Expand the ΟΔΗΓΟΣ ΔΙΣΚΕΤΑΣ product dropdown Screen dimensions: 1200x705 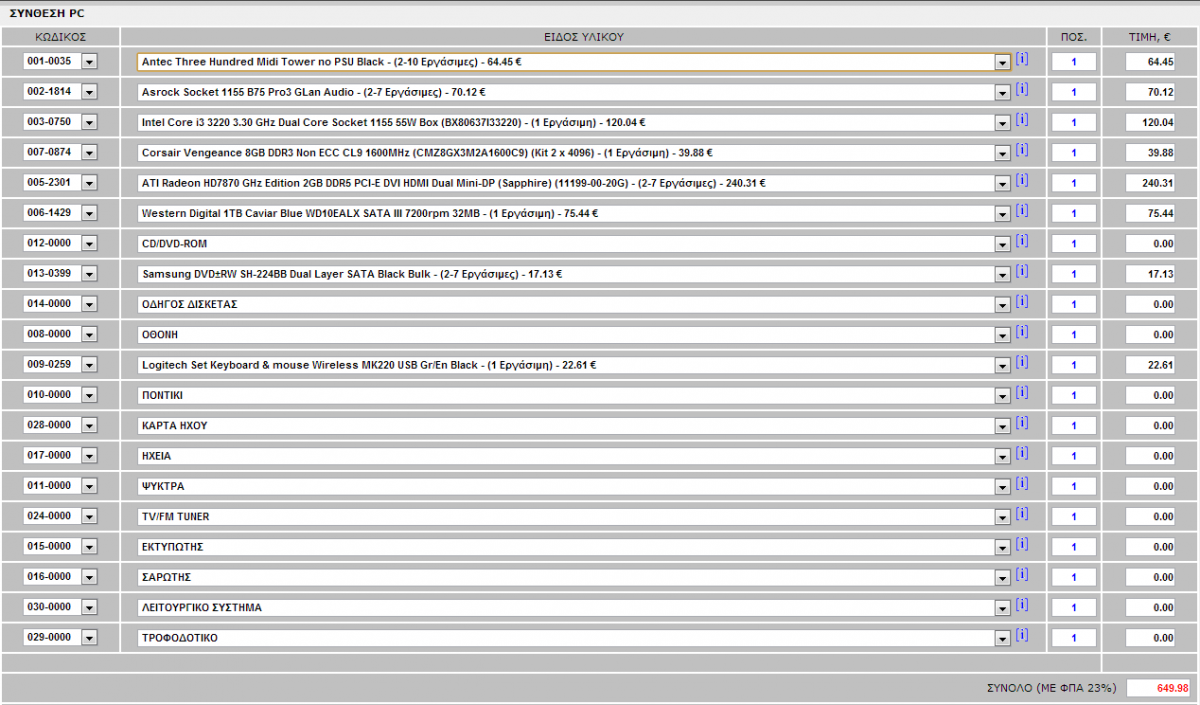[x=1002, y=304]
